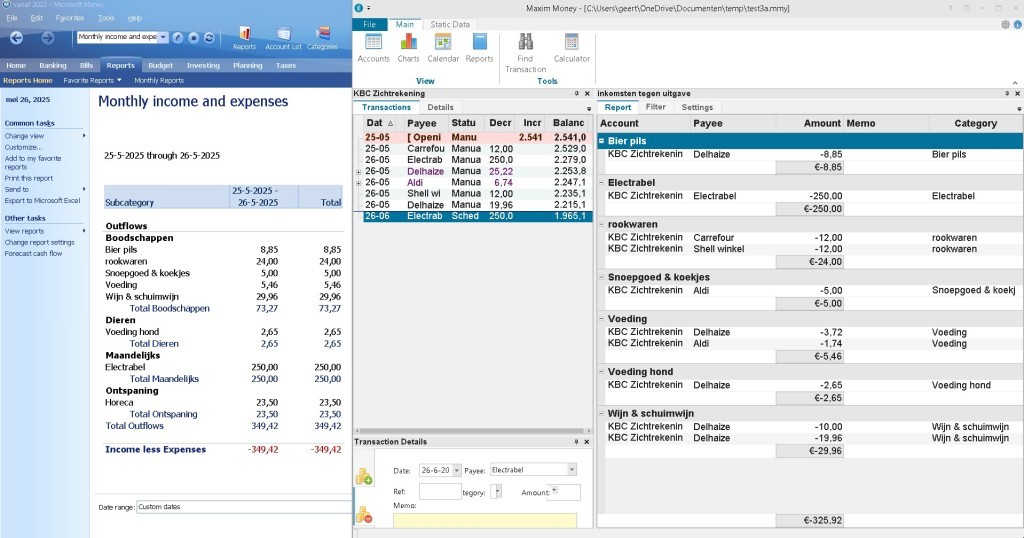The height and width of the screenshot is (538, 1024).
Task: Click the Reports toolbar icon in Microsoft Money
Action: (244, 38)
